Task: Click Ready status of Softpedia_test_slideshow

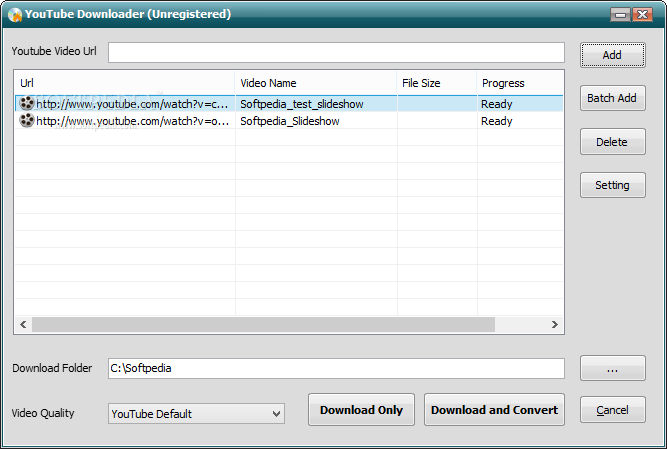Action: click(496, 104)
